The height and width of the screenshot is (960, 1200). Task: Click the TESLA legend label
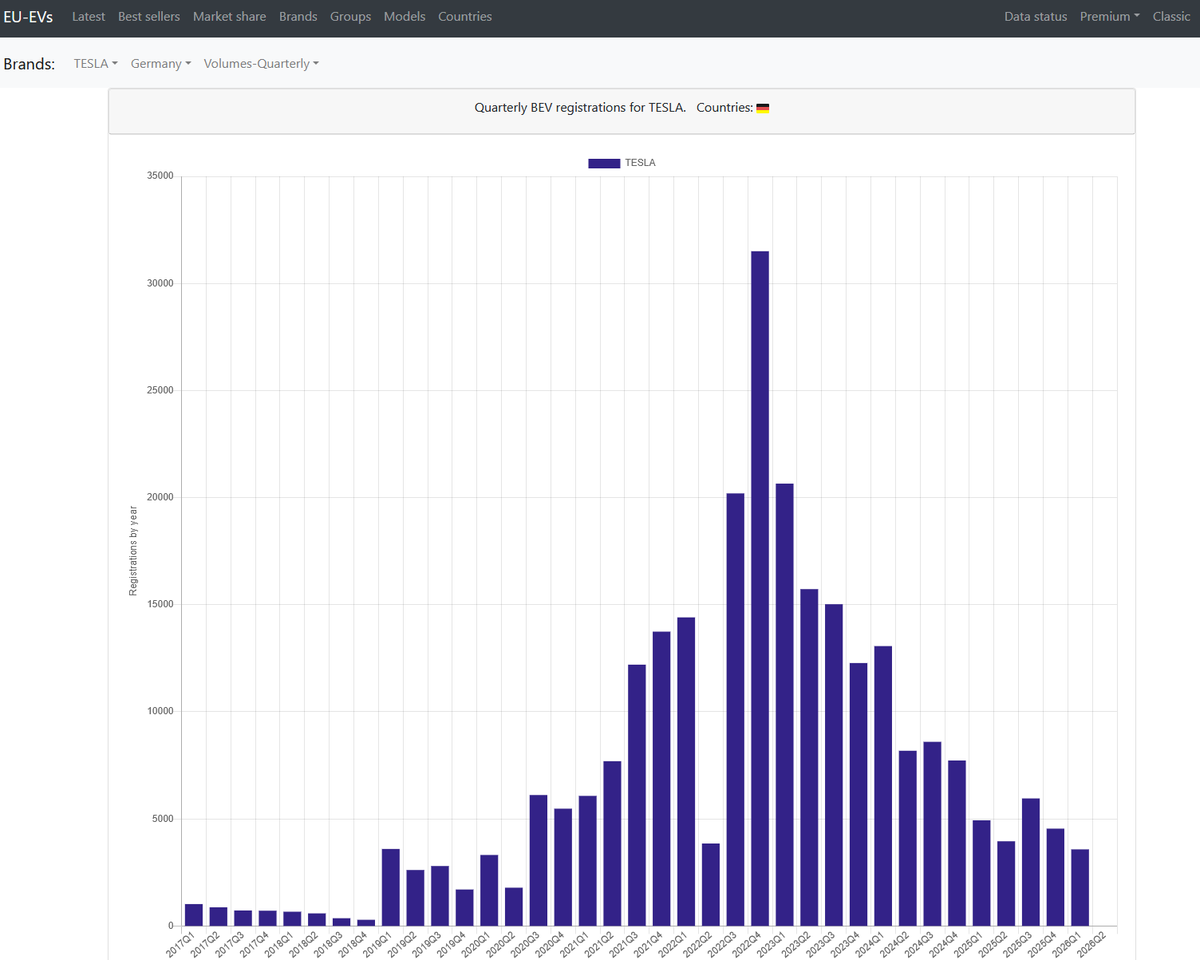point(640,163)
